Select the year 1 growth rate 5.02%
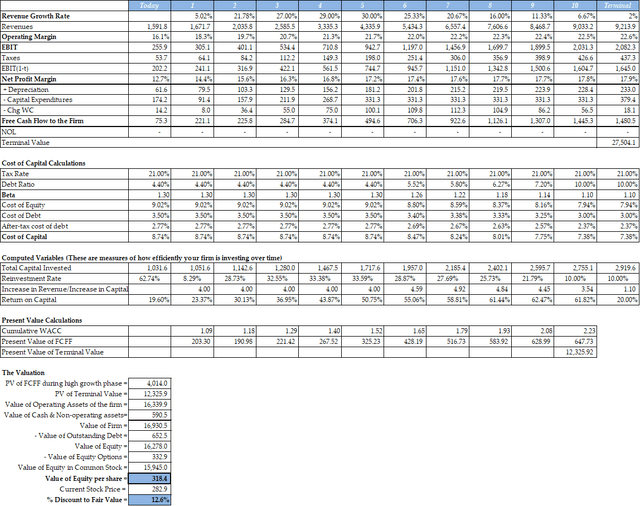 pos(192,16)
